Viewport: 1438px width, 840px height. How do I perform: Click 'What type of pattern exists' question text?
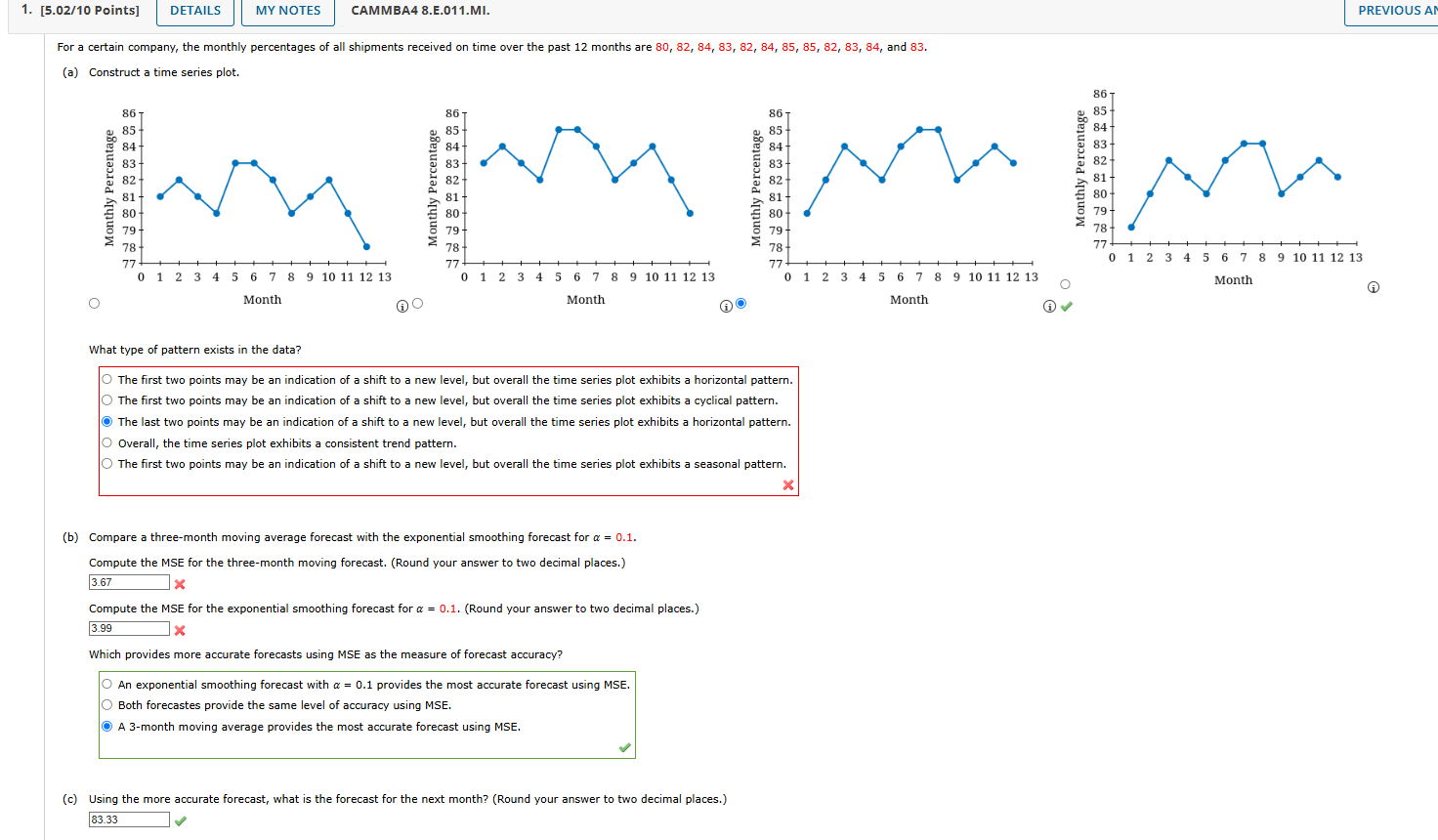coord(195,350)
